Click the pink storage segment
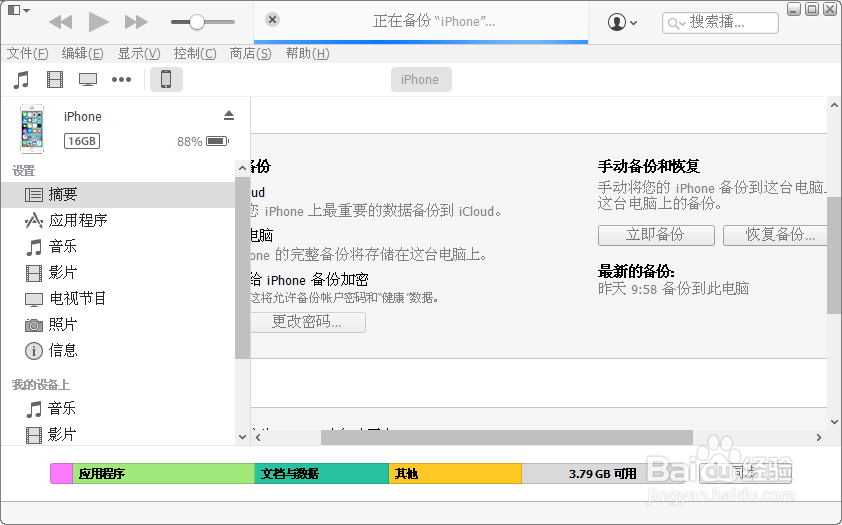Viewport: 842px width, 525px height. pyautogui.click(x=62, y=473)
